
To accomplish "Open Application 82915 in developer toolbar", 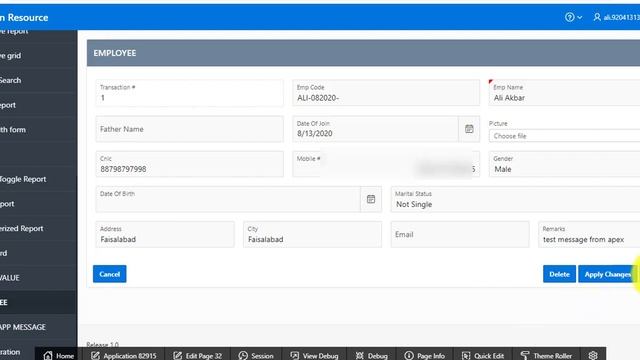I will [123, 356].
